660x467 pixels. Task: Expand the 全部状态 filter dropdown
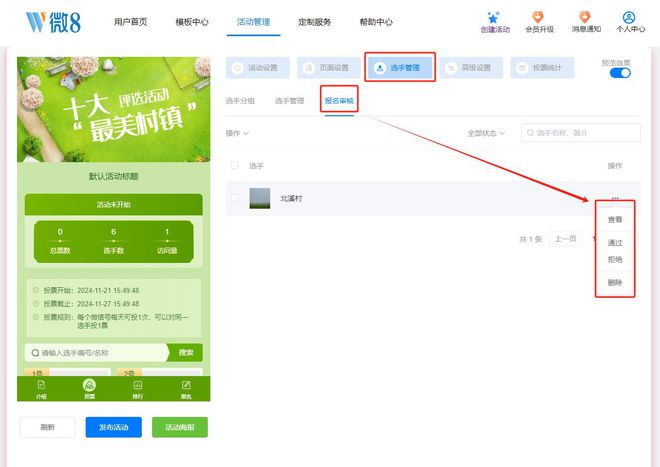tap(486, 133)
